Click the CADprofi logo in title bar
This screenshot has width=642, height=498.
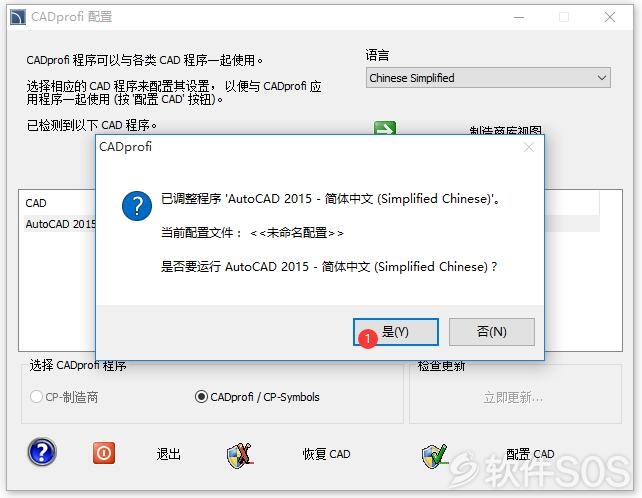18,17
